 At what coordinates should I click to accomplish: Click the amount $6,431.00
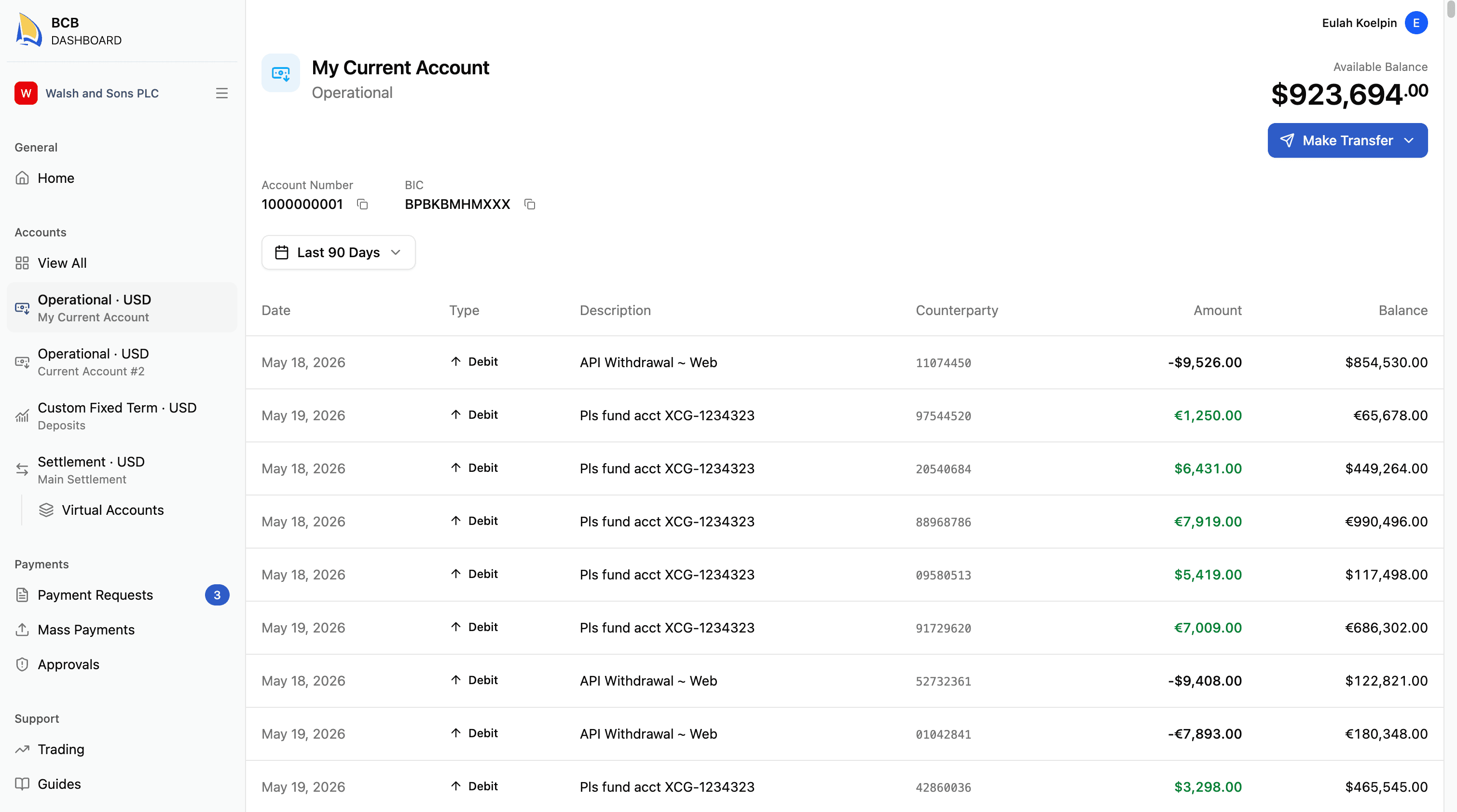(1208, 468)
